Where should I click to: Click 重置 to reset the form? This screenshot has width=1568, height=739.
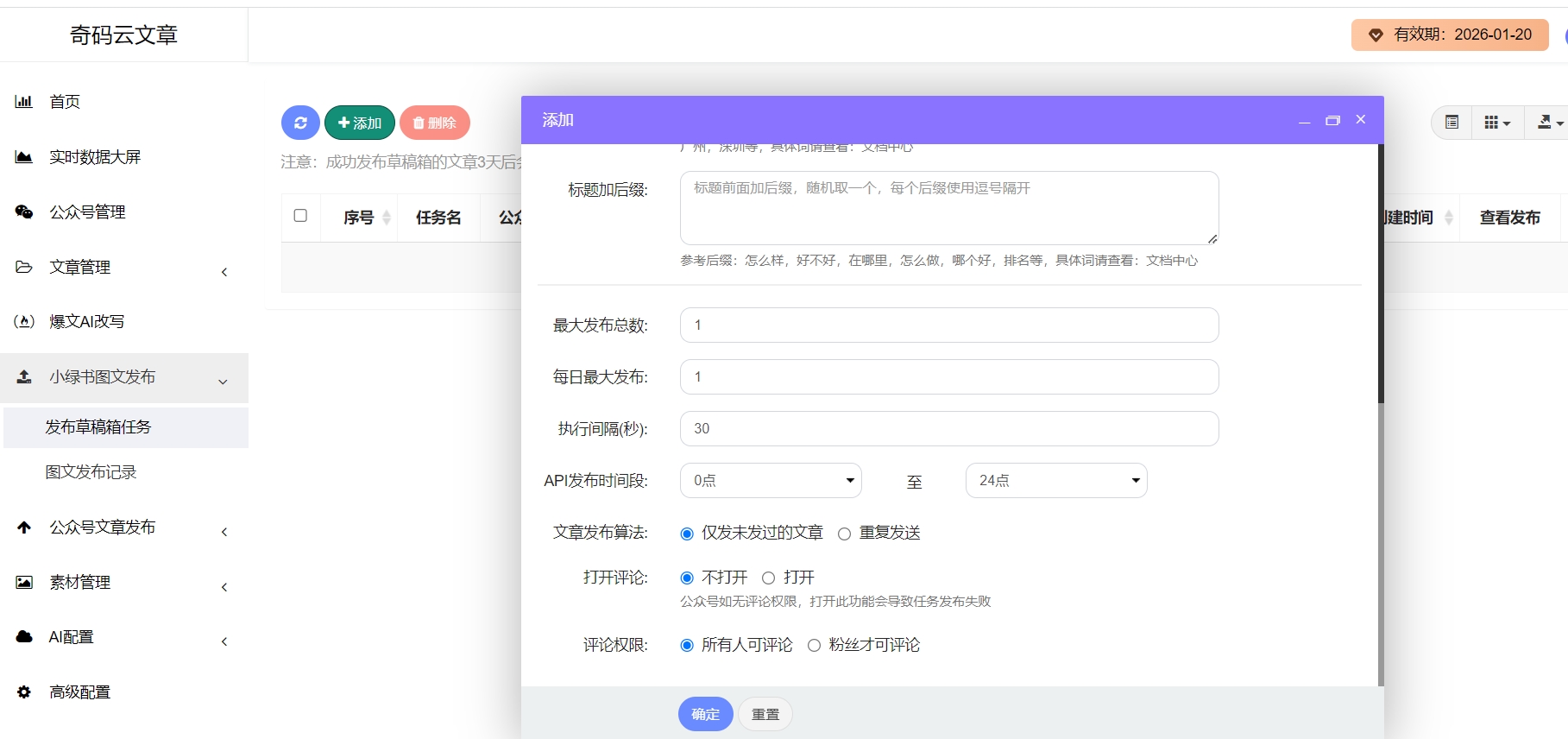point(765,714)
